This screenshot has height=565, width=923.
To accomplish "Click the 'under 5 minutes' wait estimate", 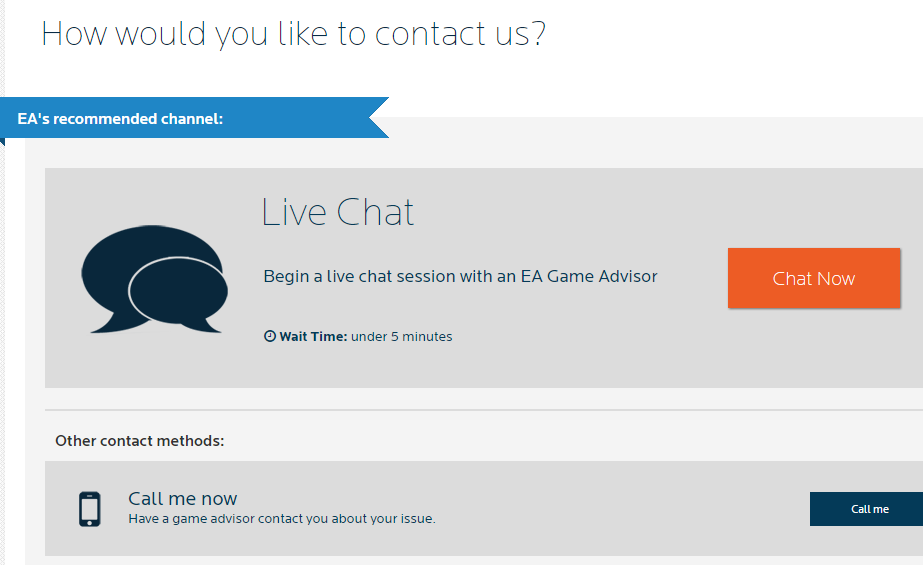I will click(401, 337).
